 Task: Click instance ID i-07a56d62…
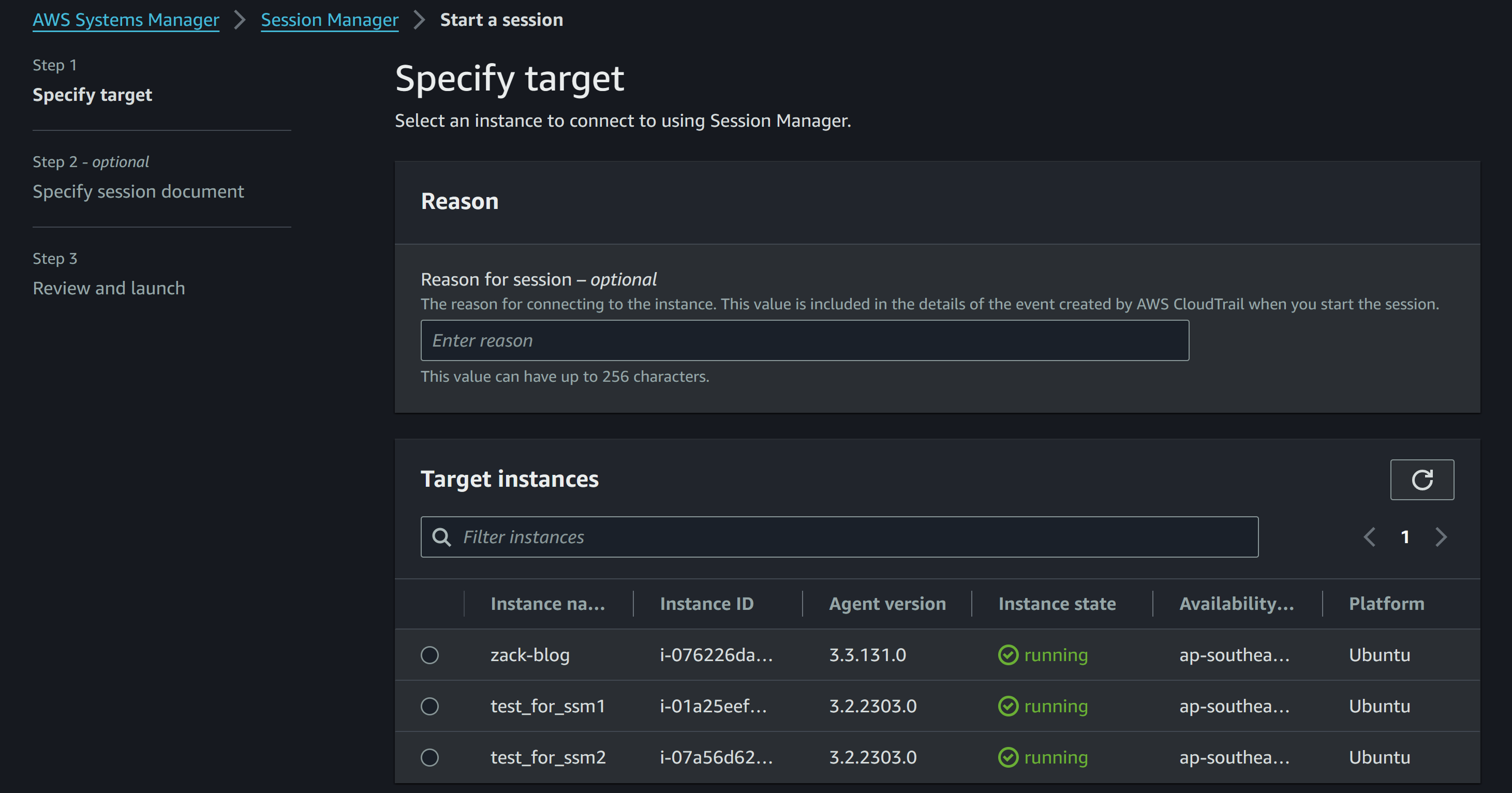(716, 757)
